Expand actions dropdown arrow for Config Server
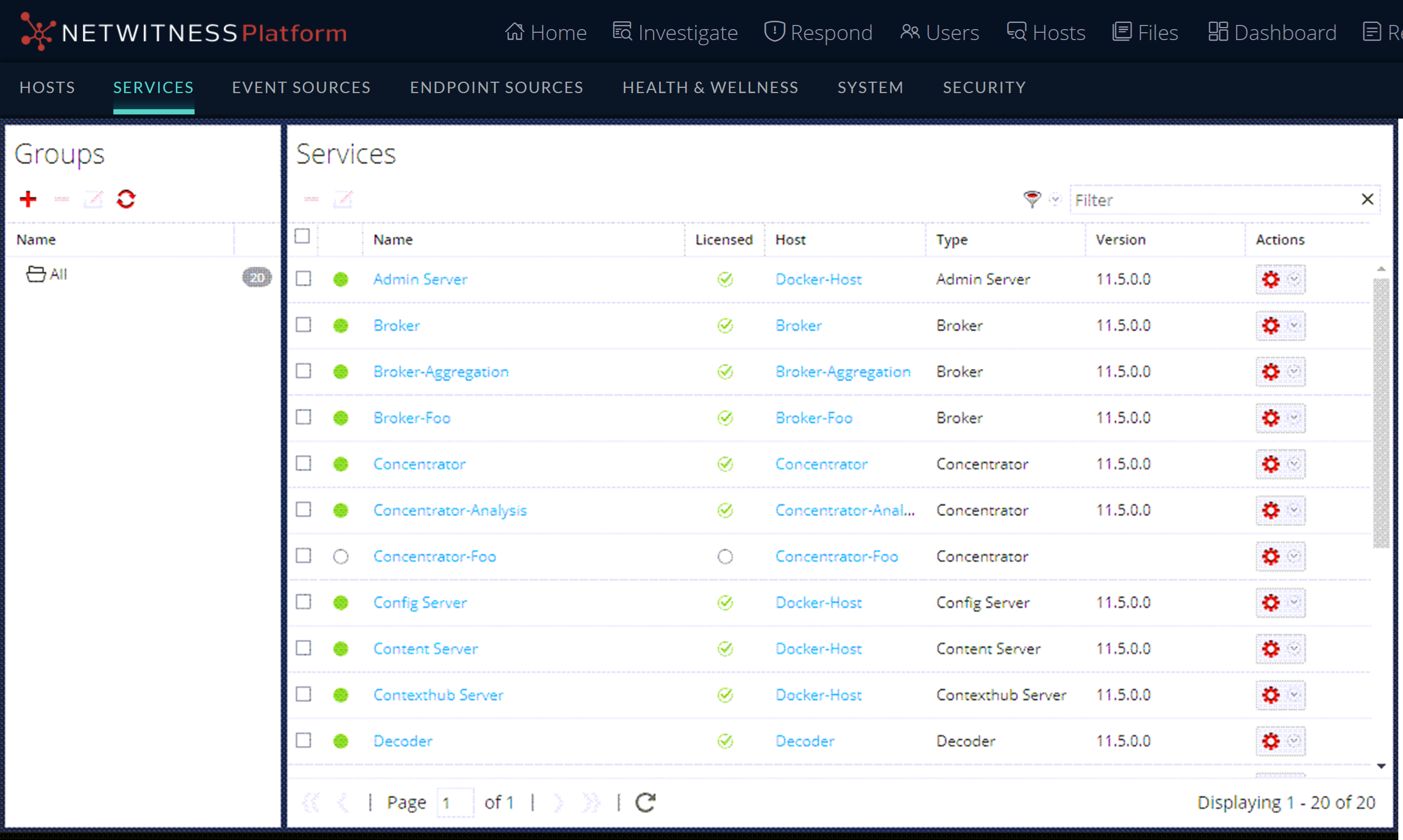1403x840 pixels. pos(1294,602)
